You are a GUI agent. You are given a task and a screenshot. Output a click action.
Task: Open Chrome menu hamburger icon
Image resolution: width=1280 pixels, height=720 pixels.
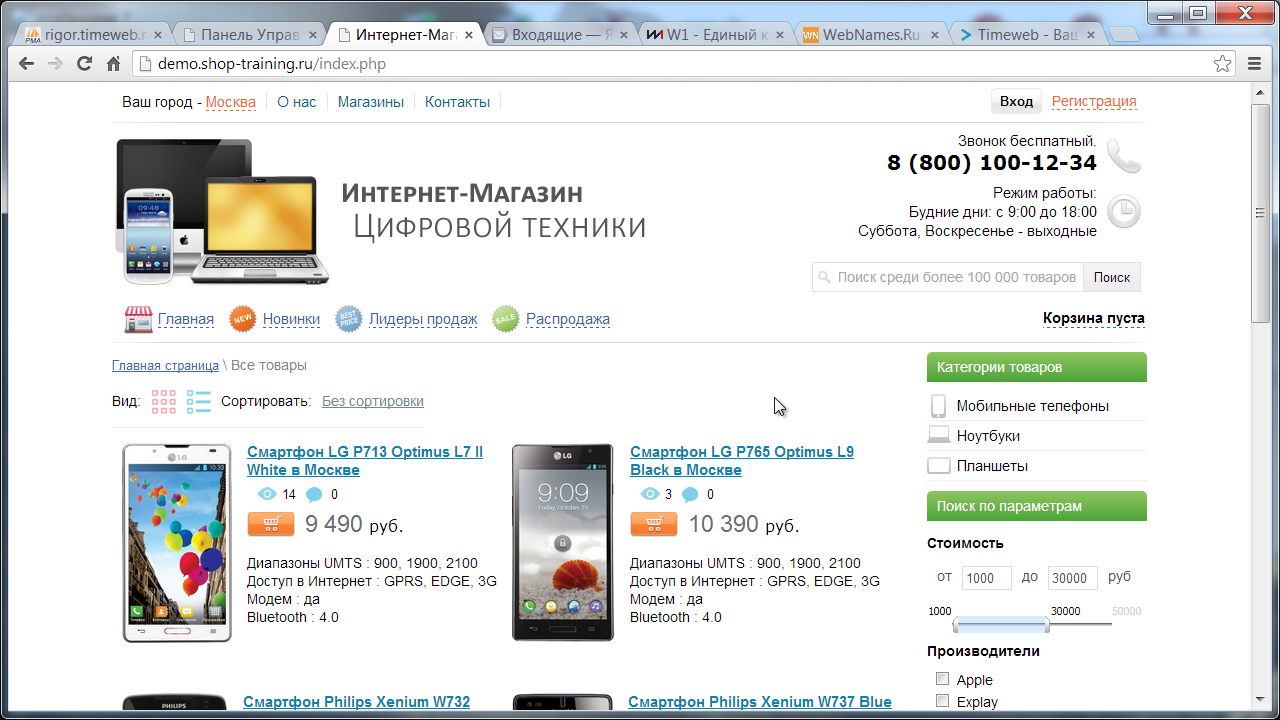1255,64
